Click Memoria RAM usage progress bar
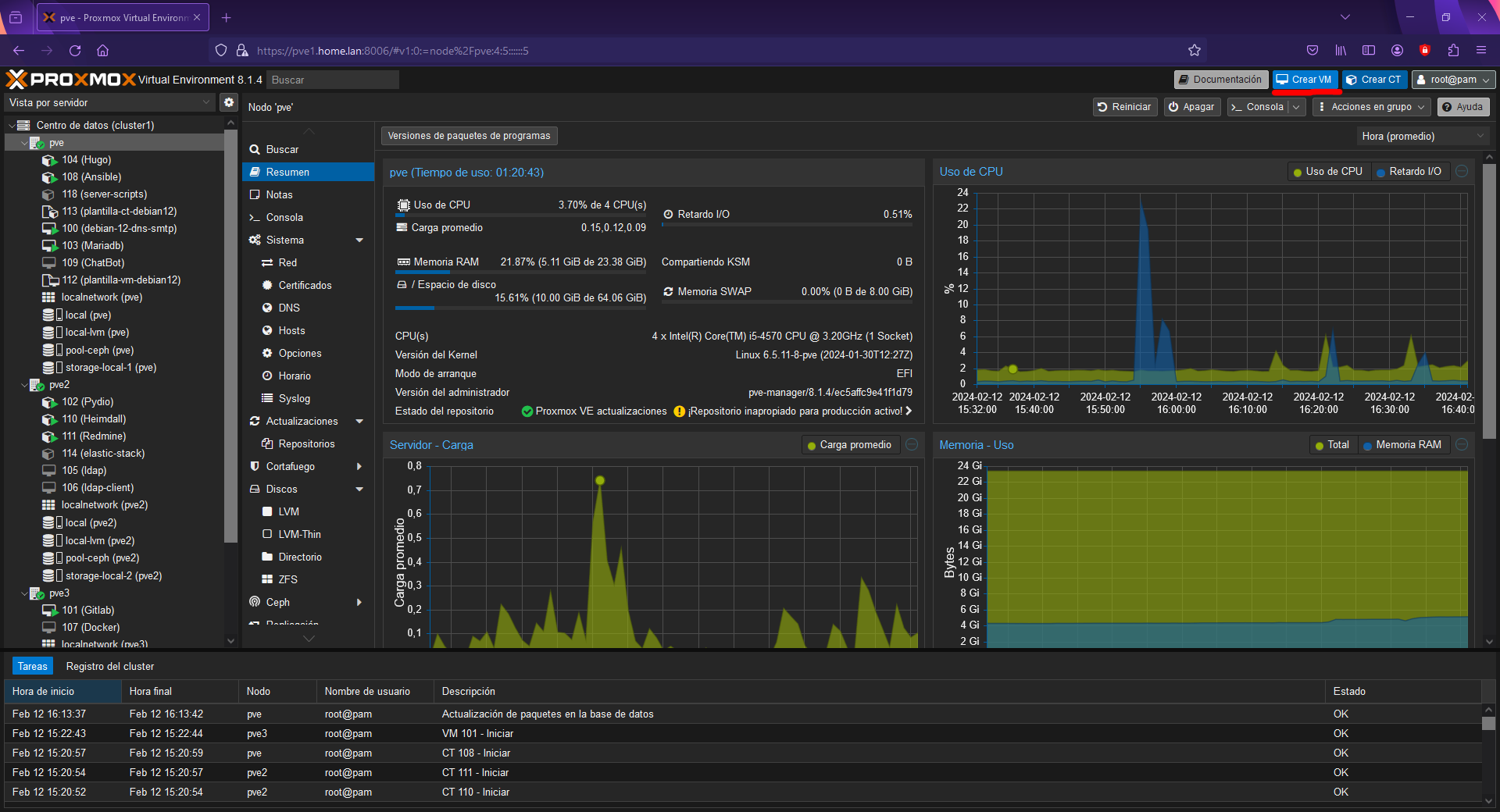Viewport: 1500px width, 812px height. pos(521,272)
